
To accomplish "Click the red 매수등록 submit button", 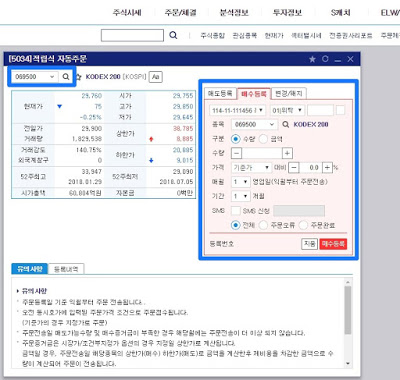I will click(333, 244).
